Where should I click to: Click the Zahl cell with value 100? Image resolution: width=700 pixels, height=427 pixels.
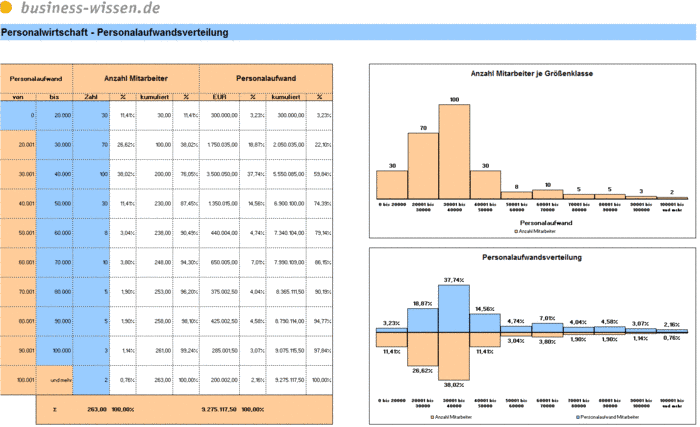(91, 174)
